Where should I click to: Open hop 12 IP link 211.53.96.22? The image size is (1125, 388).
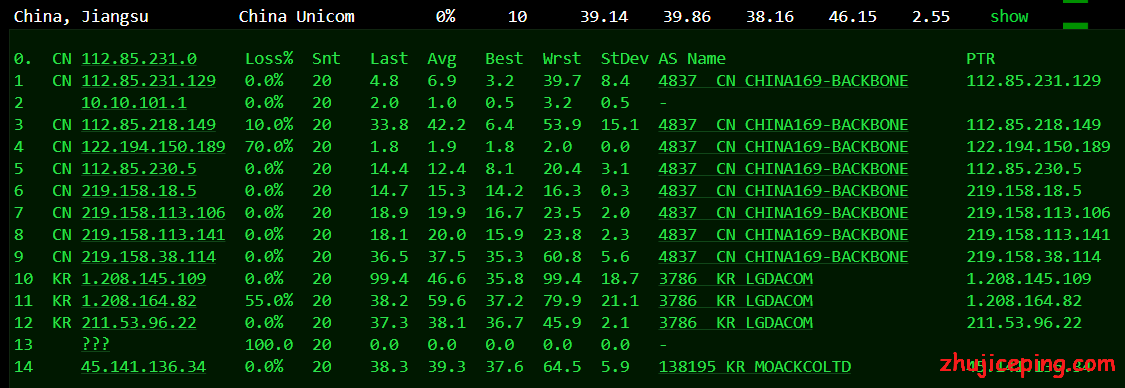[139, 323]
